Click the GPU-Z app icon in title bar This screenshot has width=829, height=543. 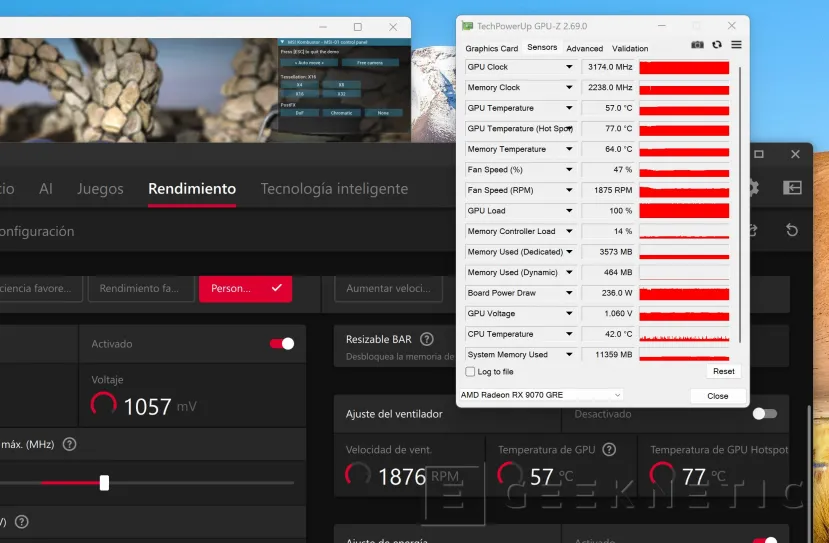467,26
